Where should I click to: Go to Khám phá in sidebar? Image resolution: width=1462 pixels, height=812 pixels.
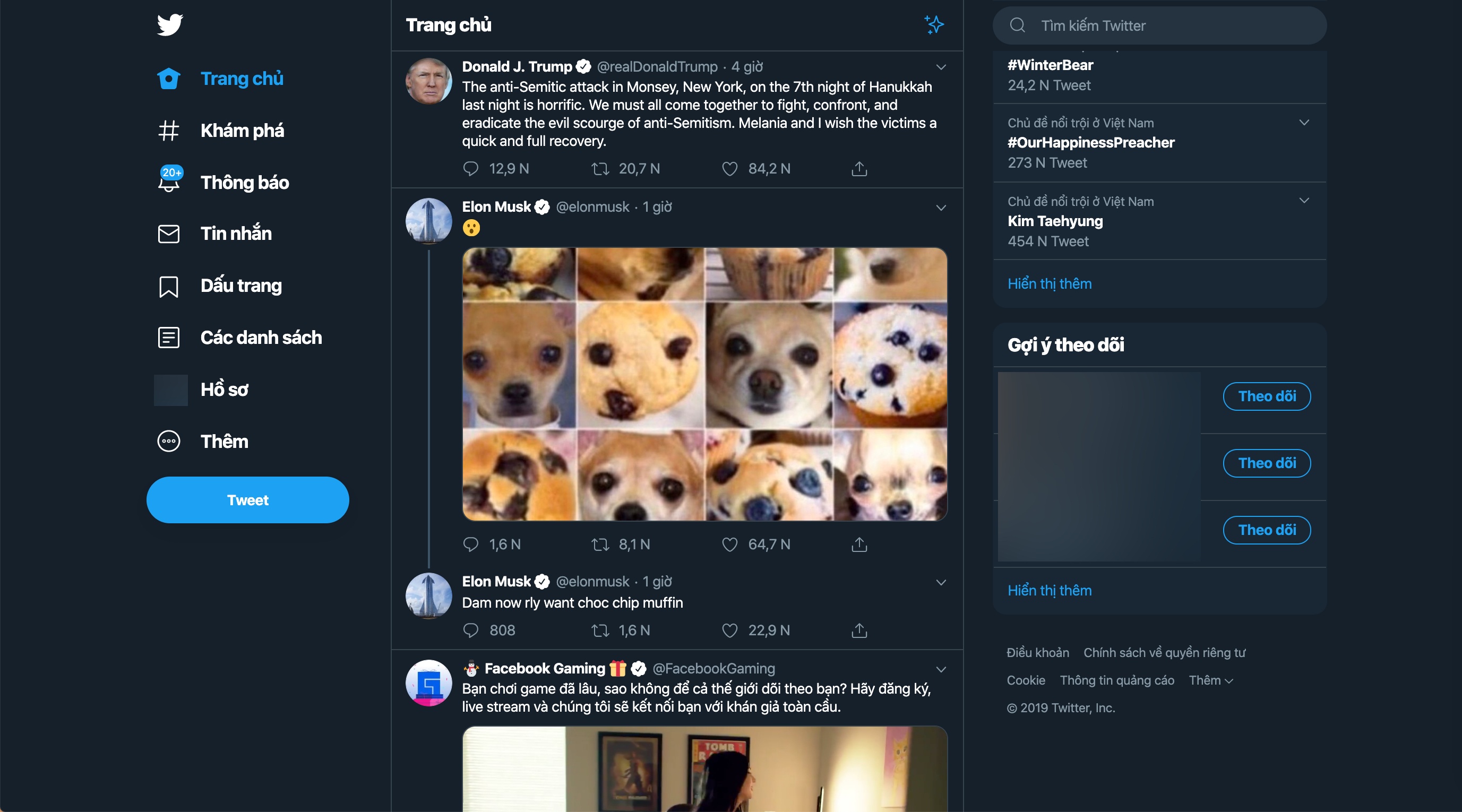[x=242, y=131]
